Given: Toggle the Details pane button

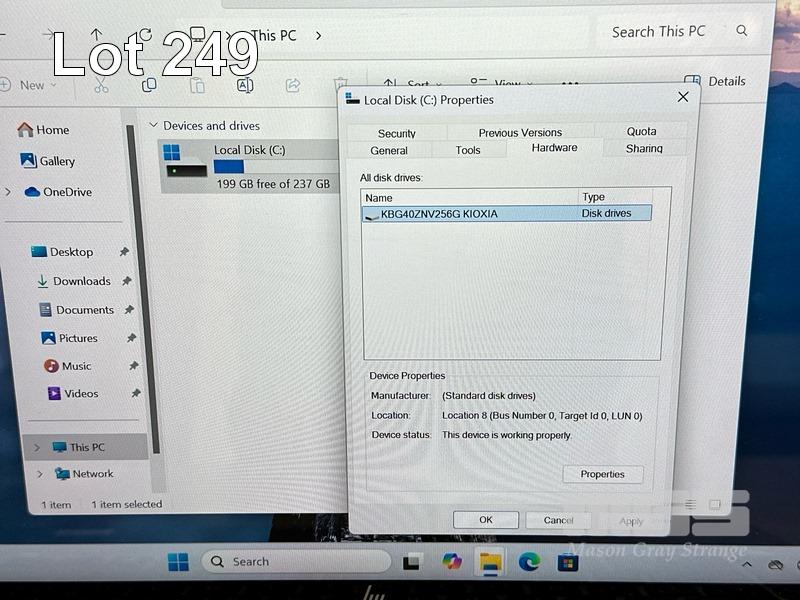Looking at the screenshot, I should [716, 81].
